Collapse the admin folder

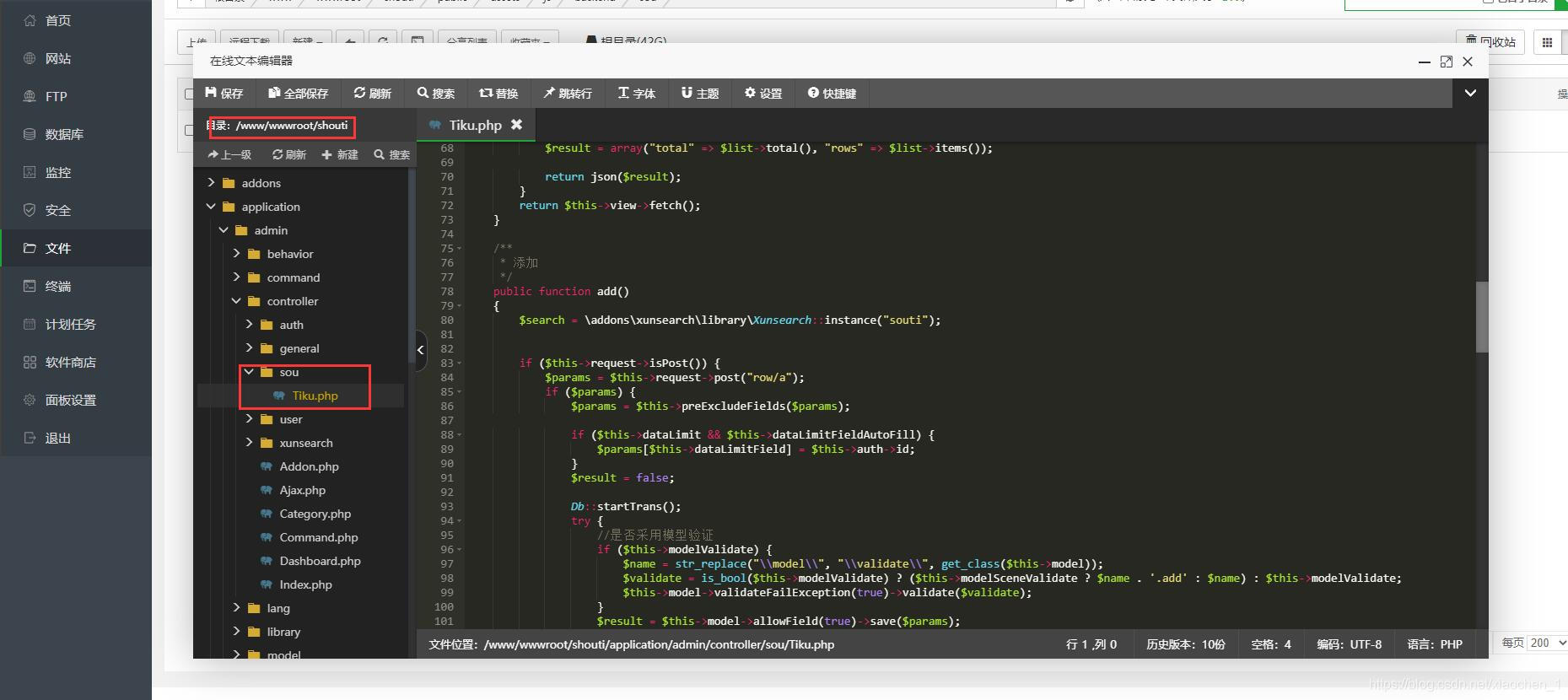224,230
